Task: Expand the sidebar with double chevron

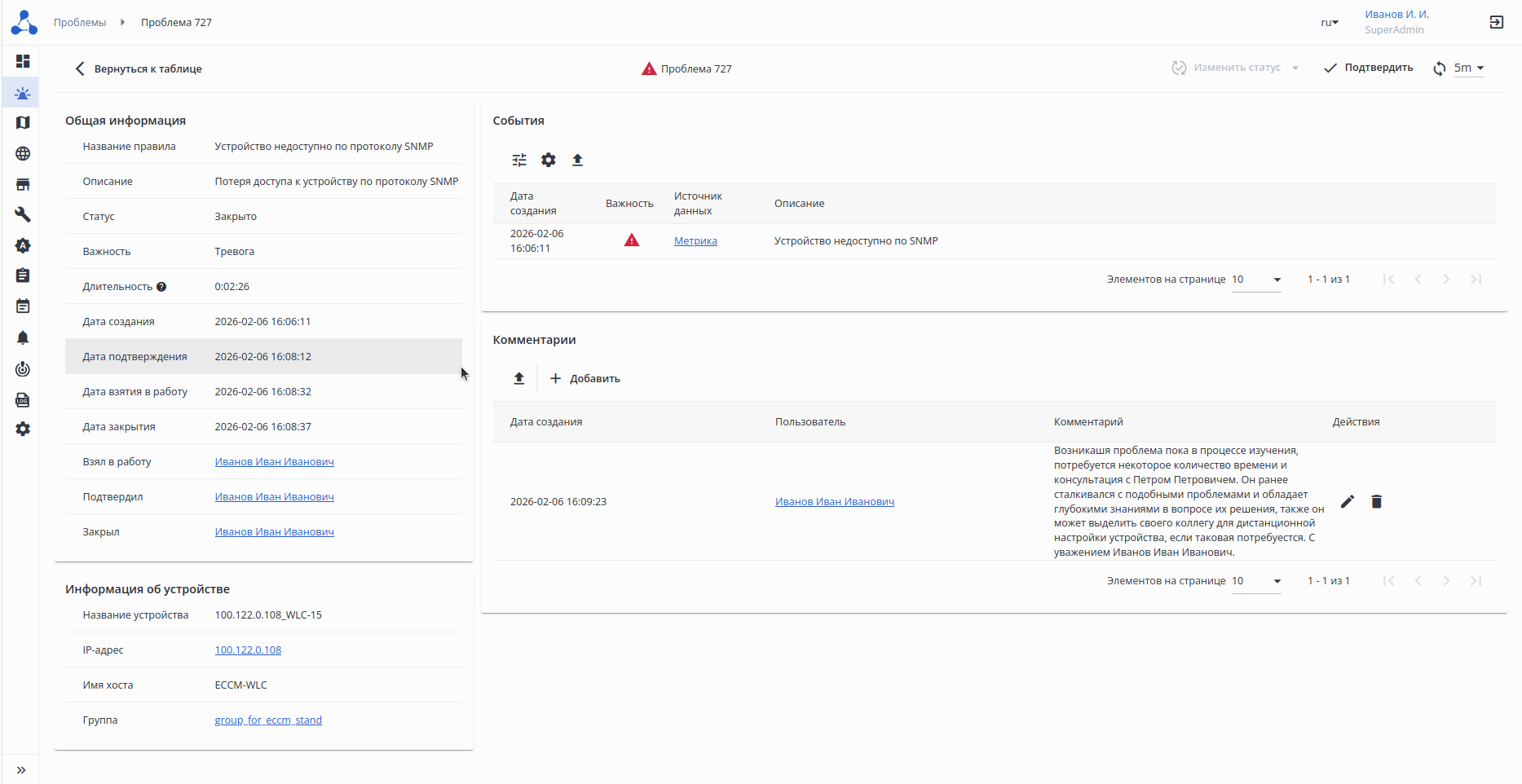Action: [21, 770]
